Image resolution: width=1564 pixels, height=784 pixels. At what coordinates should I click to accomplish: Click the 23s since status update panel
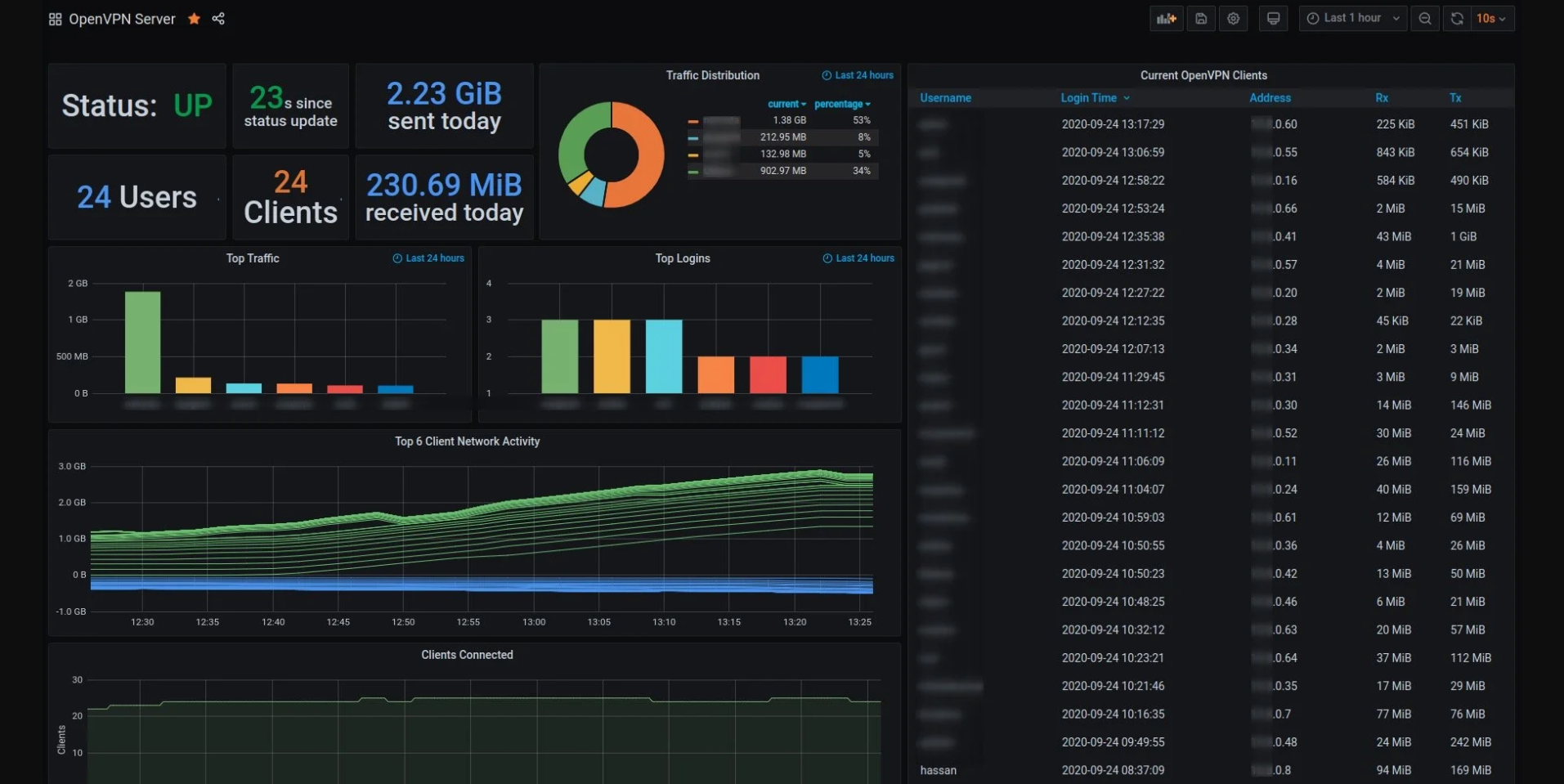(x=290, y=105)
